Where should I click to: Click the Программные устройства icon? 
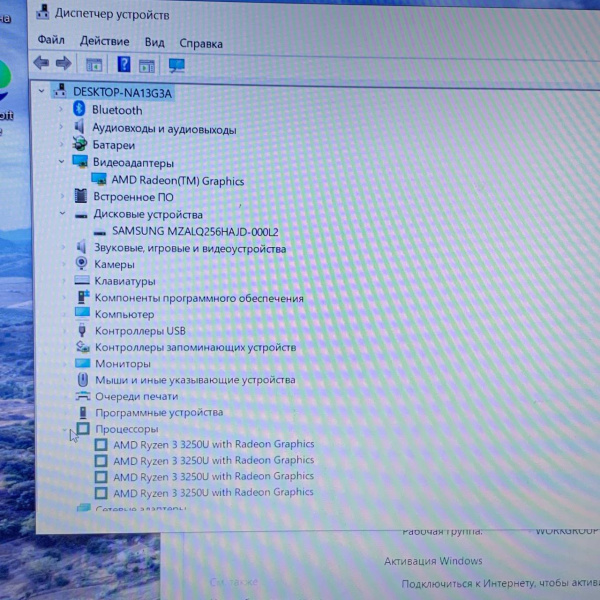[83, 412]
